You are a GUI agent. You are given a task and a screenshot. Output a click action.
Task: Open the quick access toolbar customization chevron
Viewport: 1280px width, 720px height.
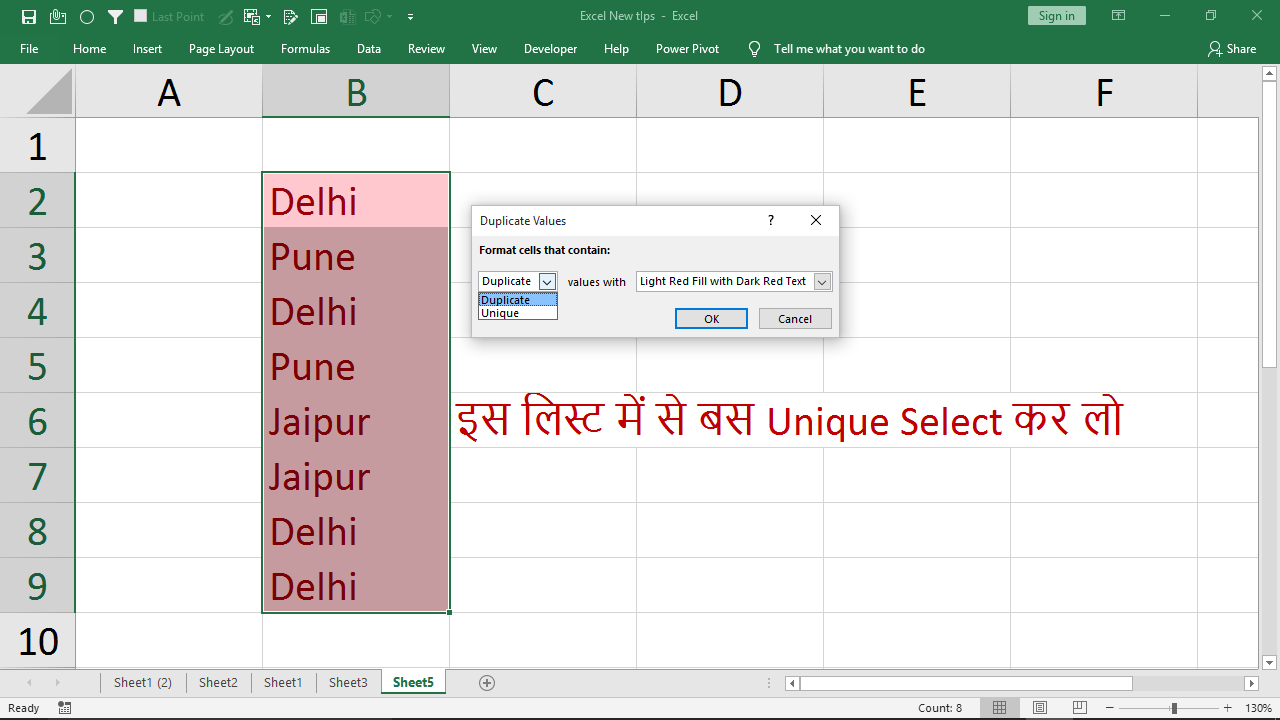(x=410, y=17)
